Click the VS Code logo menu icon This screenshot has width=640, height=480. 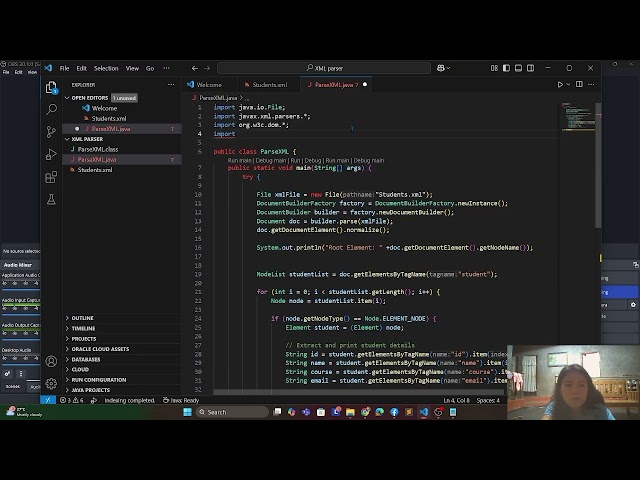click(x=48, y=68)
